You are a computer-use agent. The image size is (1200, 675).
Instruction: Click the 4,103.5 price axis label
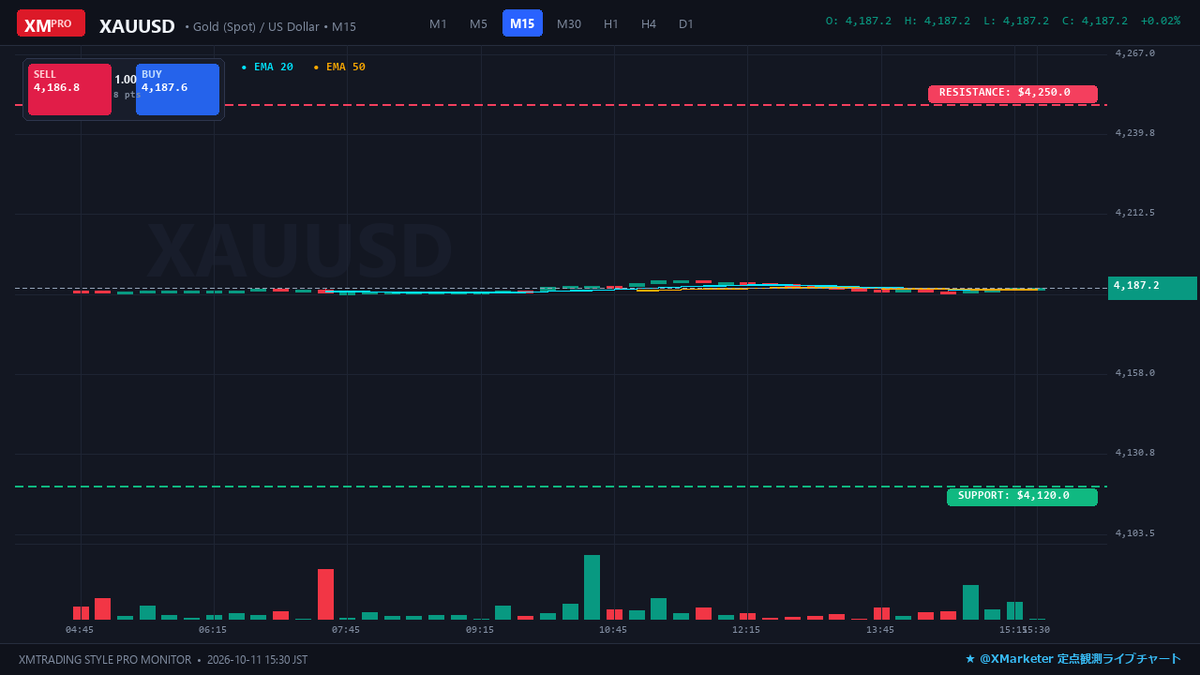click(1135, 533)
